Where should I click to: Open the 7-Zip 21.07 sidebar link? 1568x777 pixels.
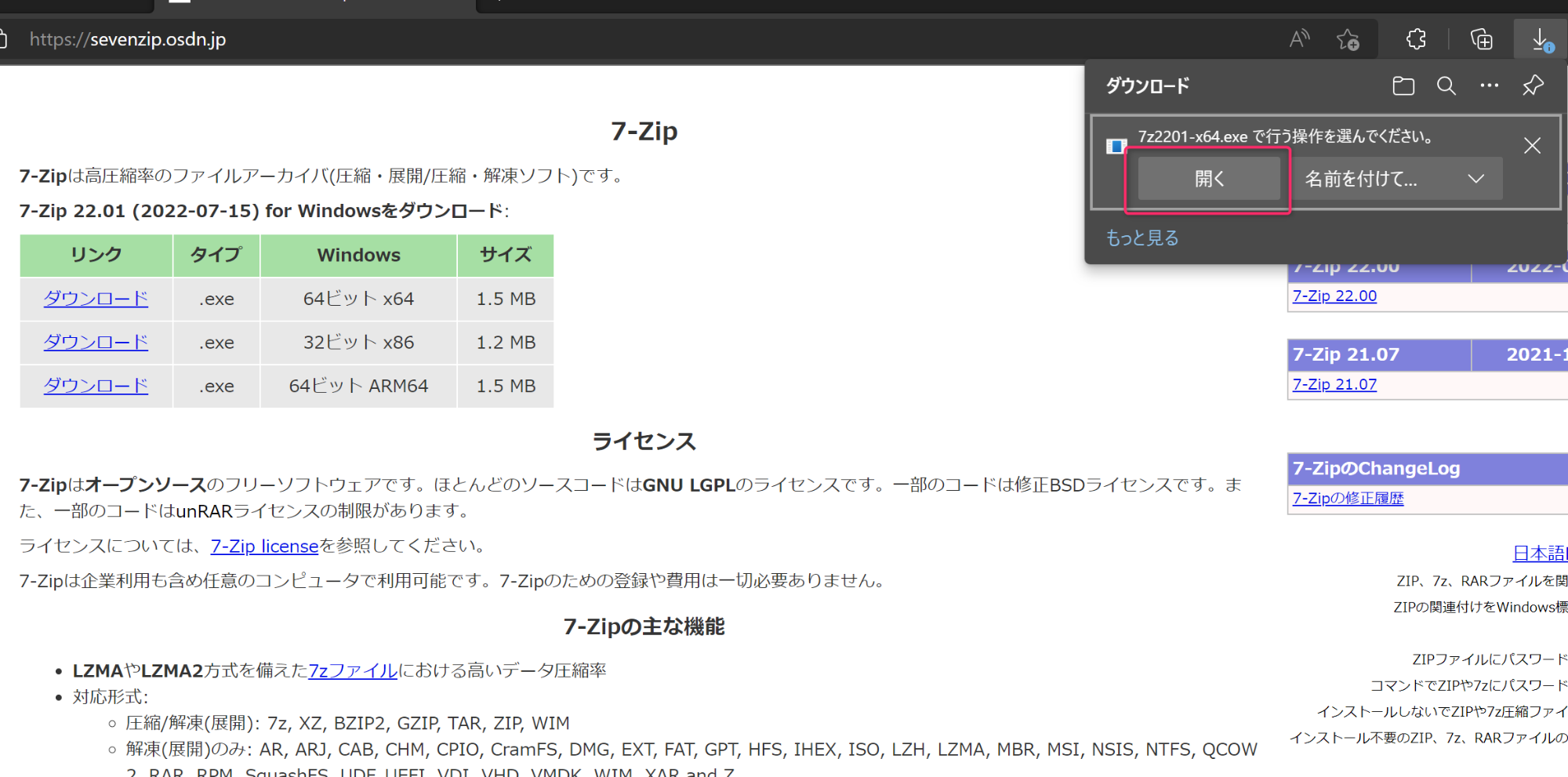point(1334,385)
